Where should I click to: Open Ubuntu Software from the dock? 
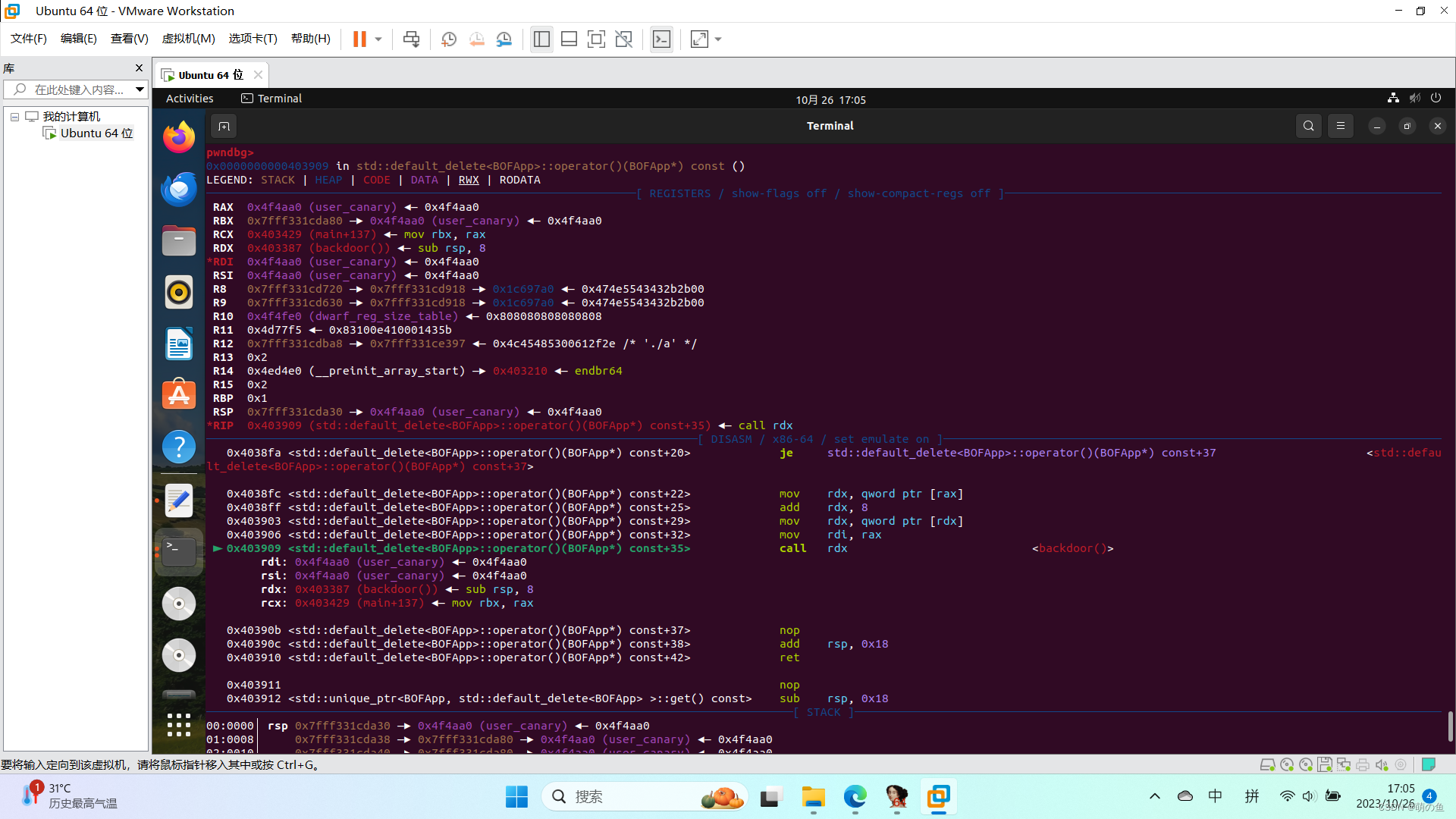tap(178, 394)
